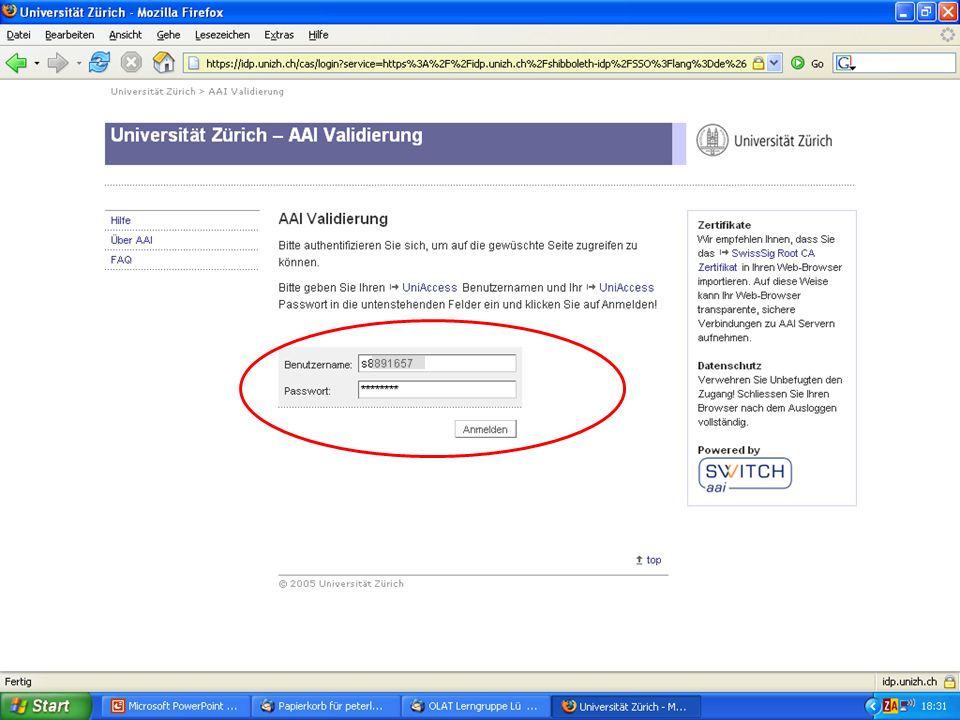Open the FAQ sidebar link
The width and height of the screenshot is (960, 720).
tap(121, 260)
